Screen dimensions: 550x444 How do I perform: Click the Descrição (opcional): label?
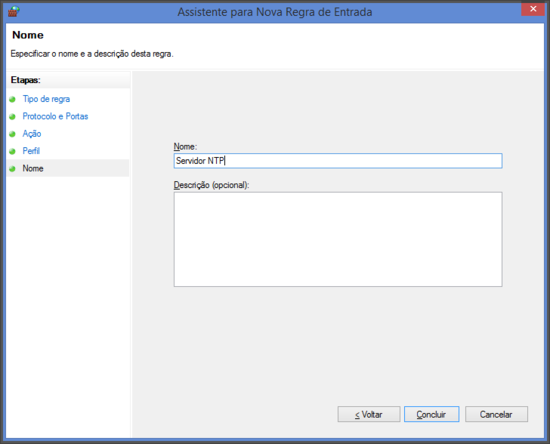[x=211, y=185]
